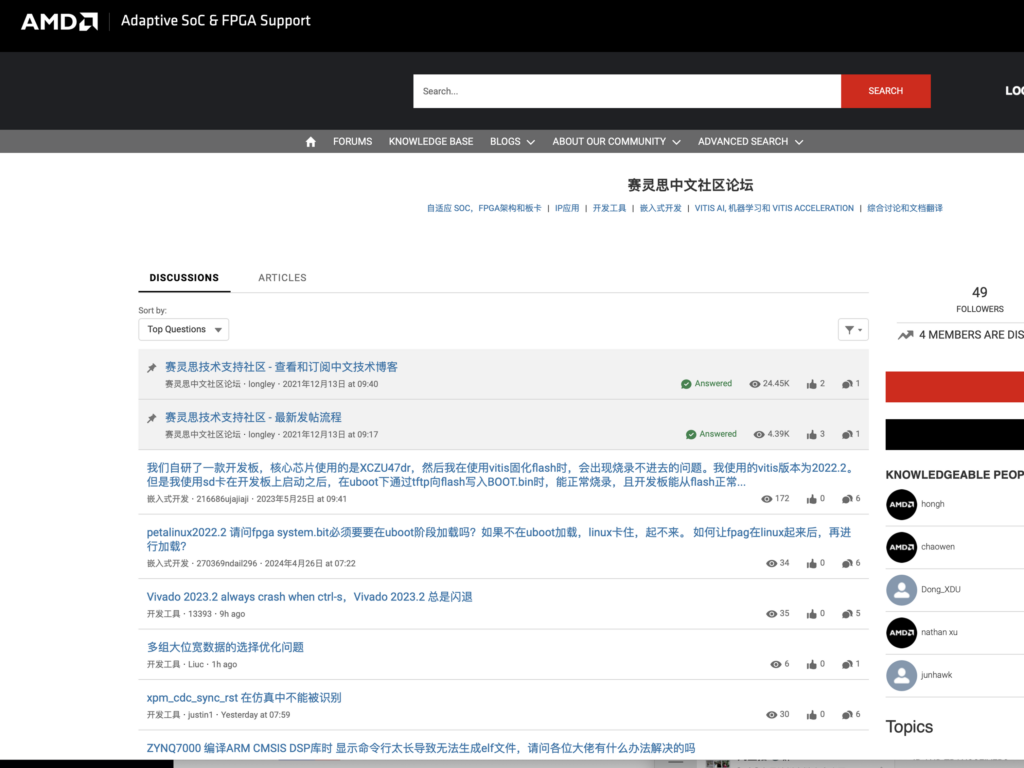Screen dimensions: 1024x768
Task: Click comments icon on Vivado 2023.2 crash post
Action: 847,614
